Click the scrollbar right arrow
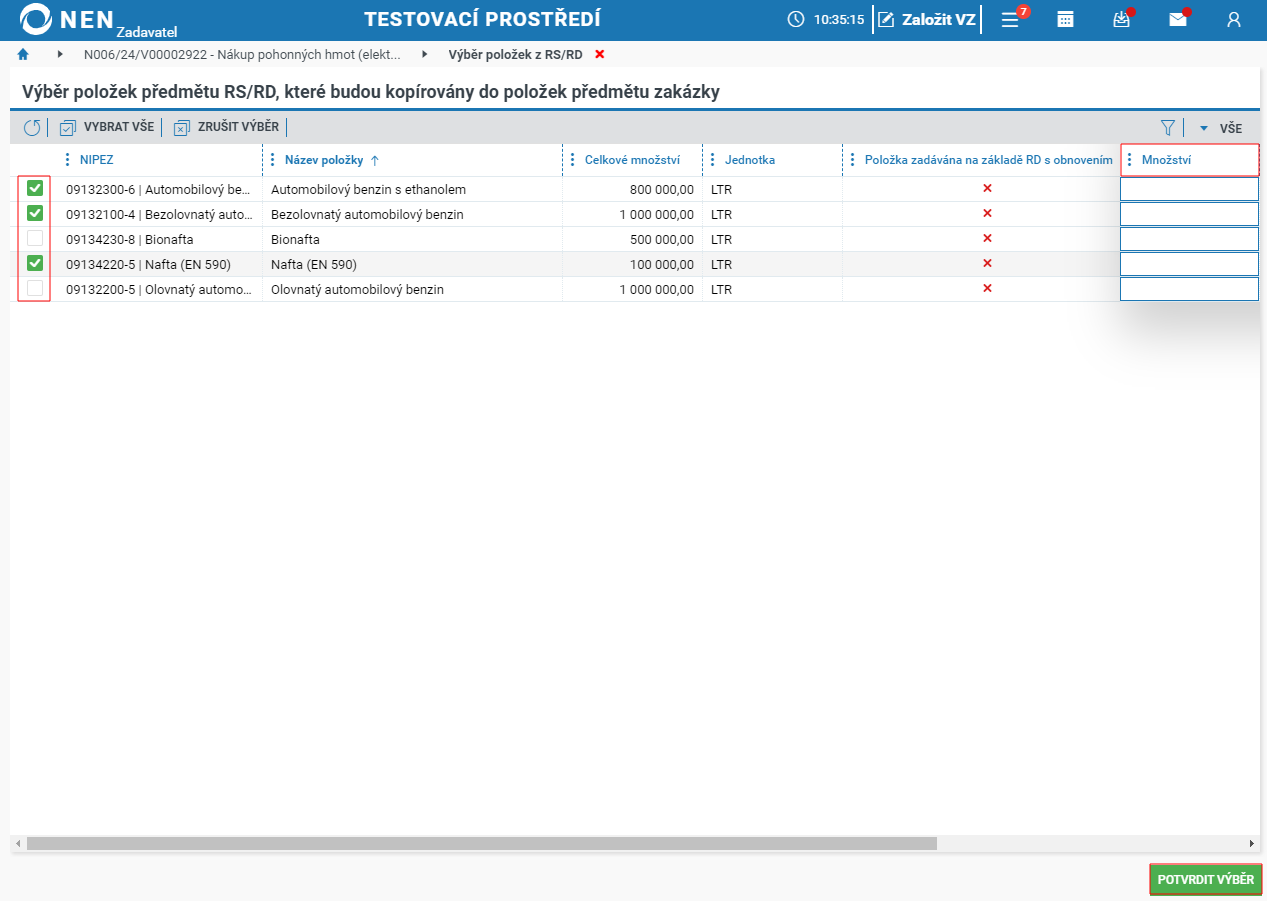Viewport: 1267px width, 901px height. [1251, 843]
